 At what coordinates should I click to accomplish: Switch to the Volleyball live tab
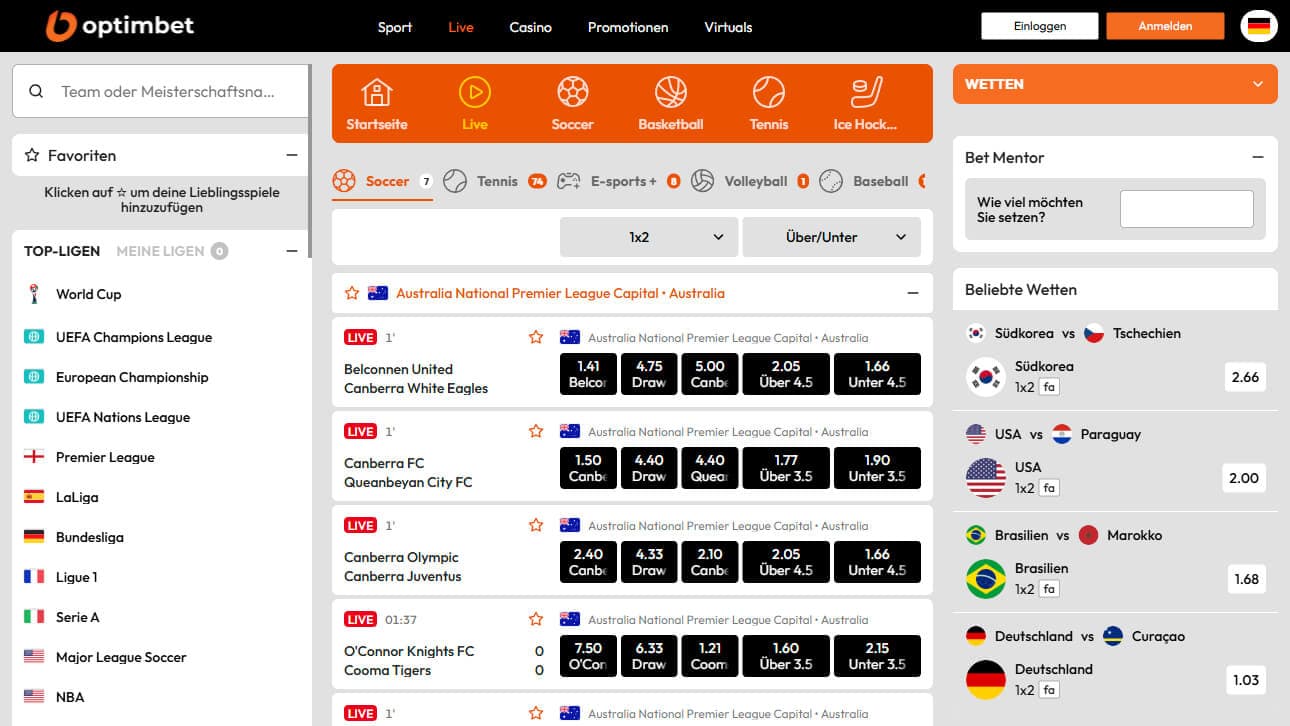click(x=750, y=181)
